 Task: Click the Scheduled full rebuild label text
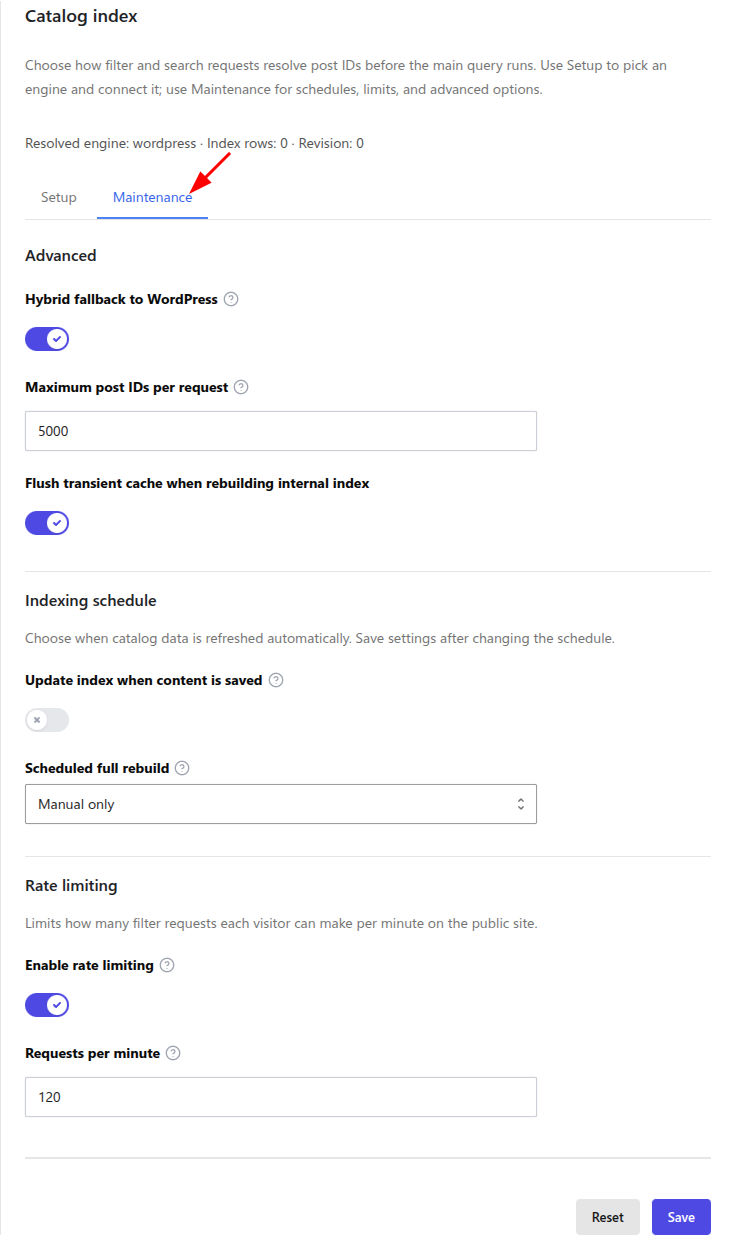[97, 768]
